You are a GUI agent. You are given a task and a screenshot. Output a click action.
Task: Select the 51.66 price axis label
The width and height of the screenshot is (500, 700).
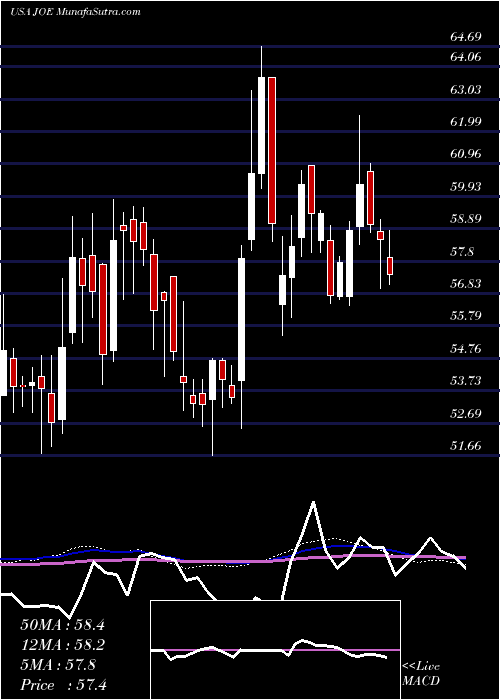(465, 445)
